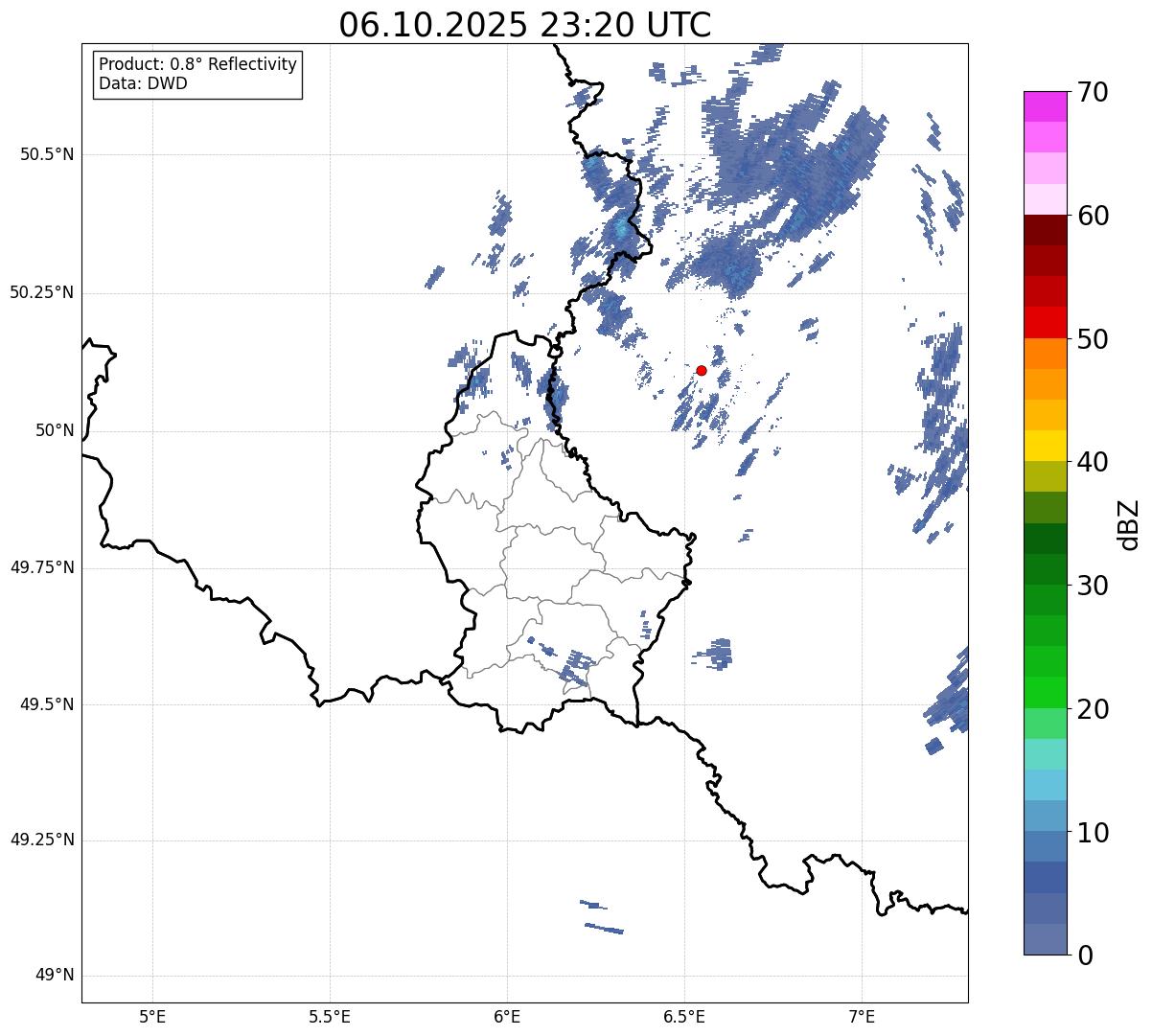Click the colorbar '60' tick label
The width and height of the screenshot is (1152, 1036).
pos(1093,216)
